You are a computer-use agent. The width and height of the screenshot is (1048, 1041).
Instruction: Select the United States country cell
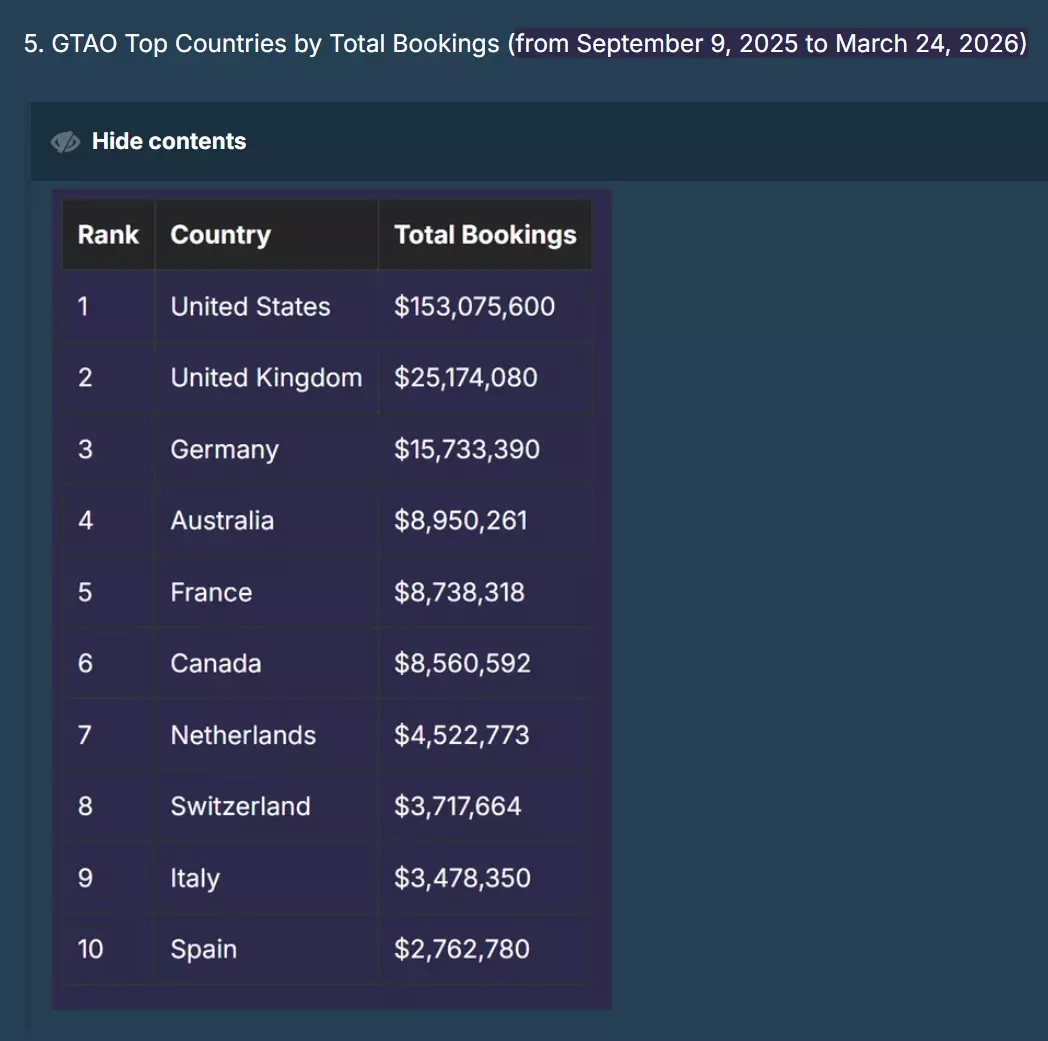tap(250, 306)
